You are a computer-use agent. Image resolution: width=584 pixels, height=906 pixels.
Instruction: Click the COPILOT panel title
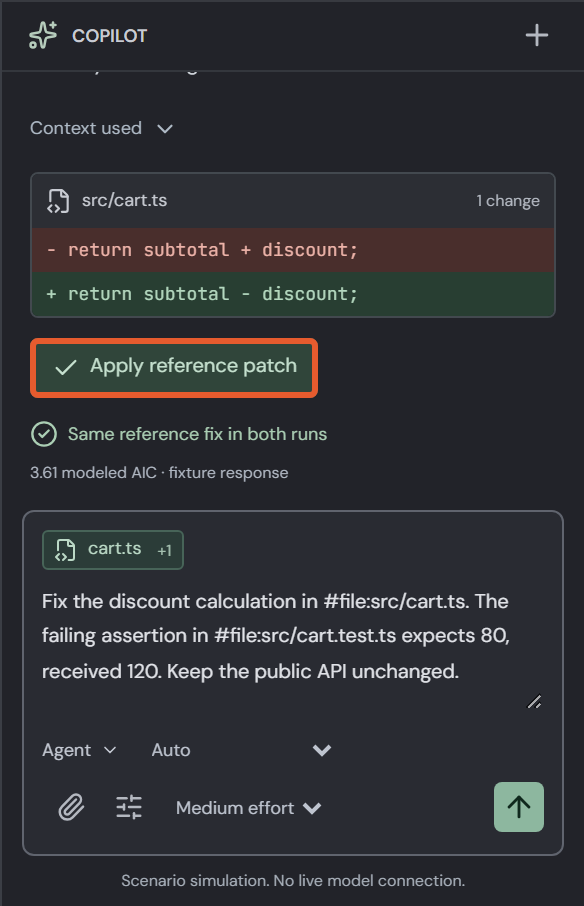click(109, 36)
